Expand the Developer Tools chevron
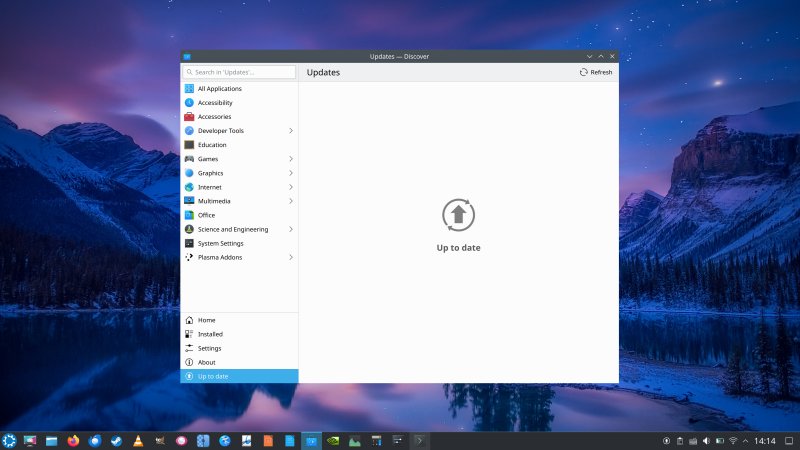 click(x=291, y=131)
